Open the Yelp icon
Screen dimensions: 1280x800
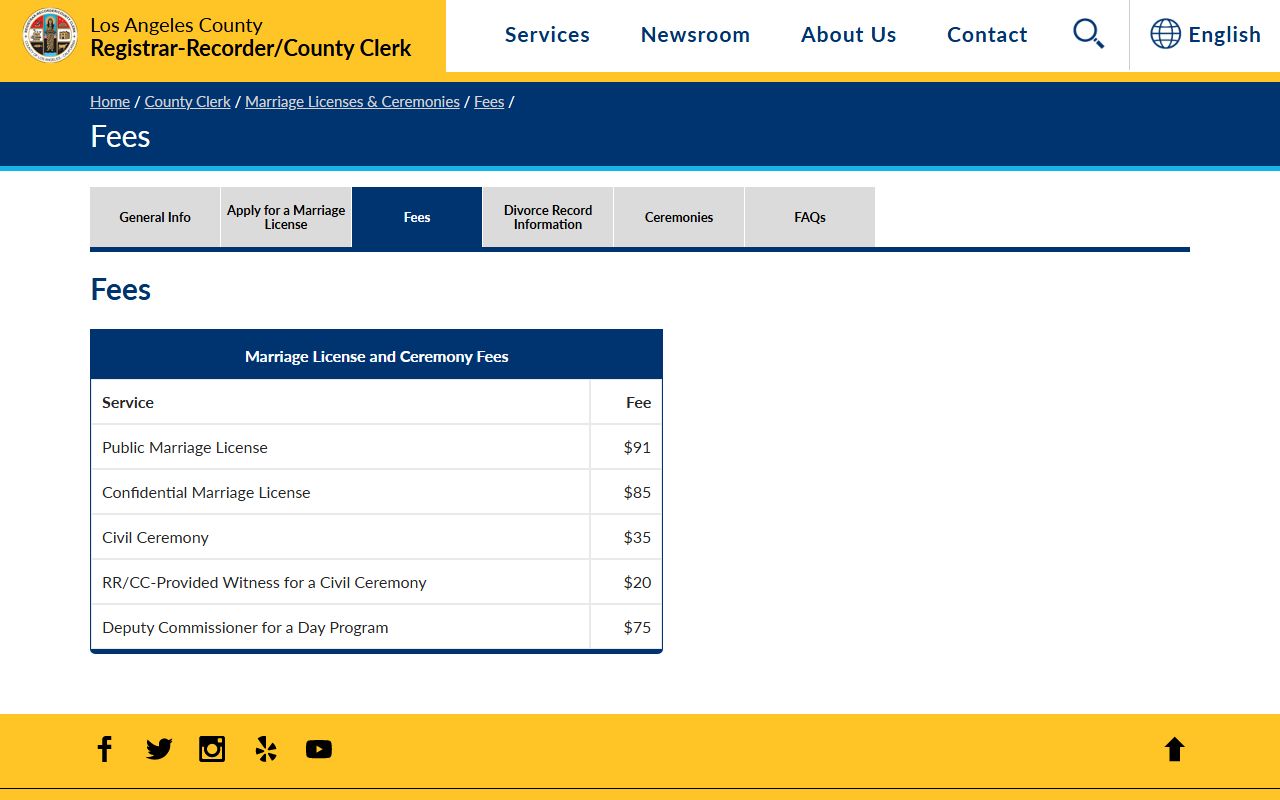click(266, 749)
